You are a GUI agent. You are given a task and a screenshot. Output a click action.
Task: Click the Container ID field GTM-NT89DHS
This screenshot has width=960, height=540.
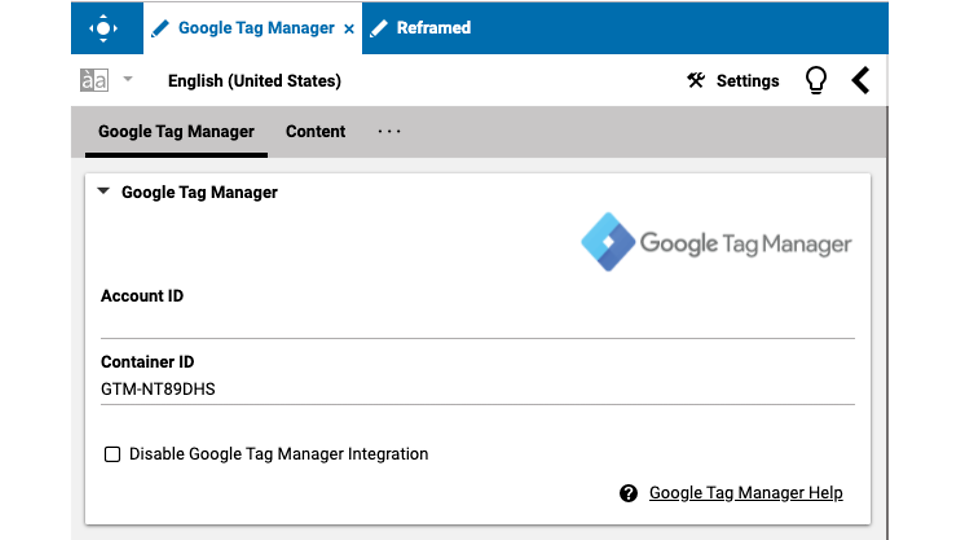tap(478, 389)
